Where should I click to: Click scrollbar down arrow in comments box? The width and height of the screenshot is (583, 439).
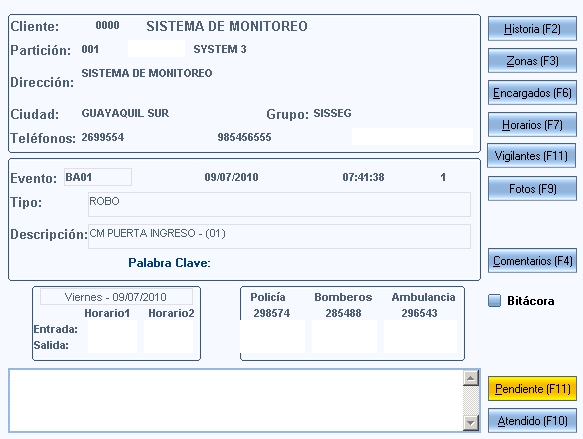[x=471, y=423]
